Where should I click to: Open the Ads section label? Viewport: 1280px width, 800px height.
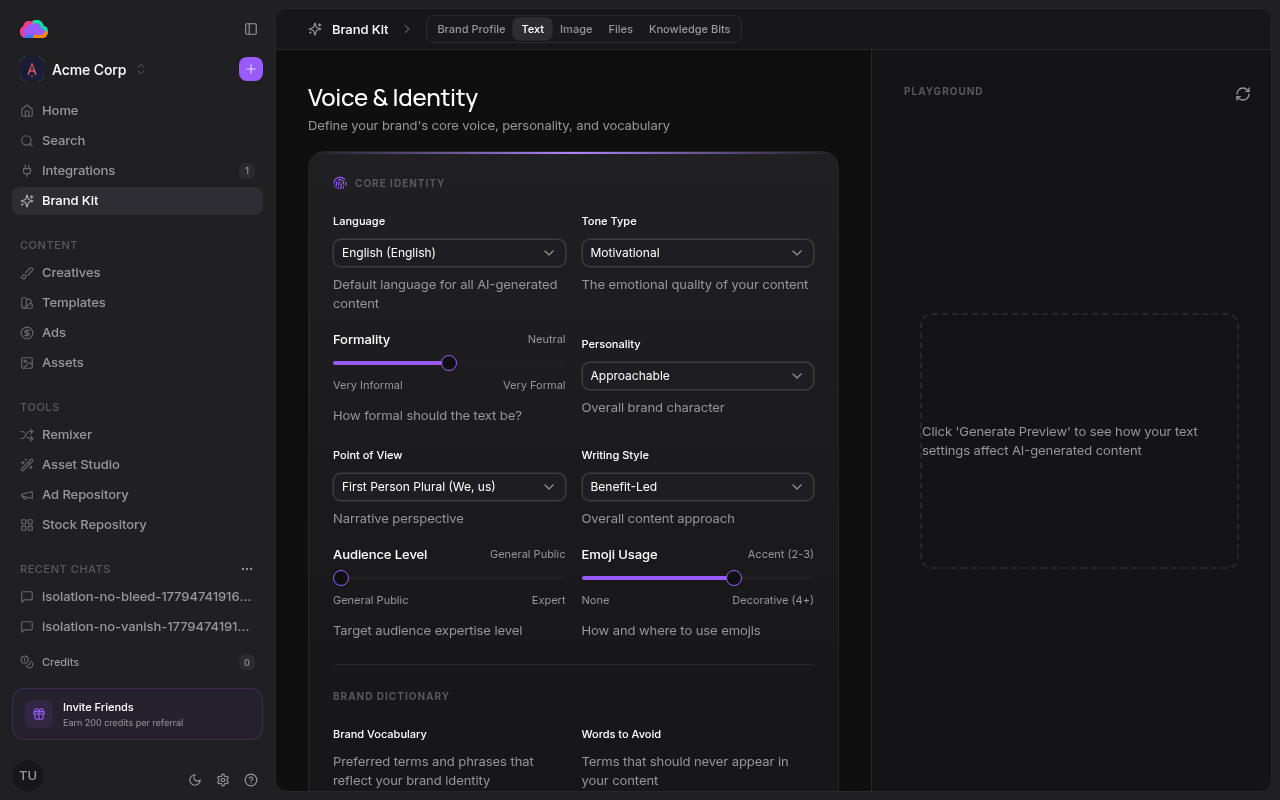[54, 333]
